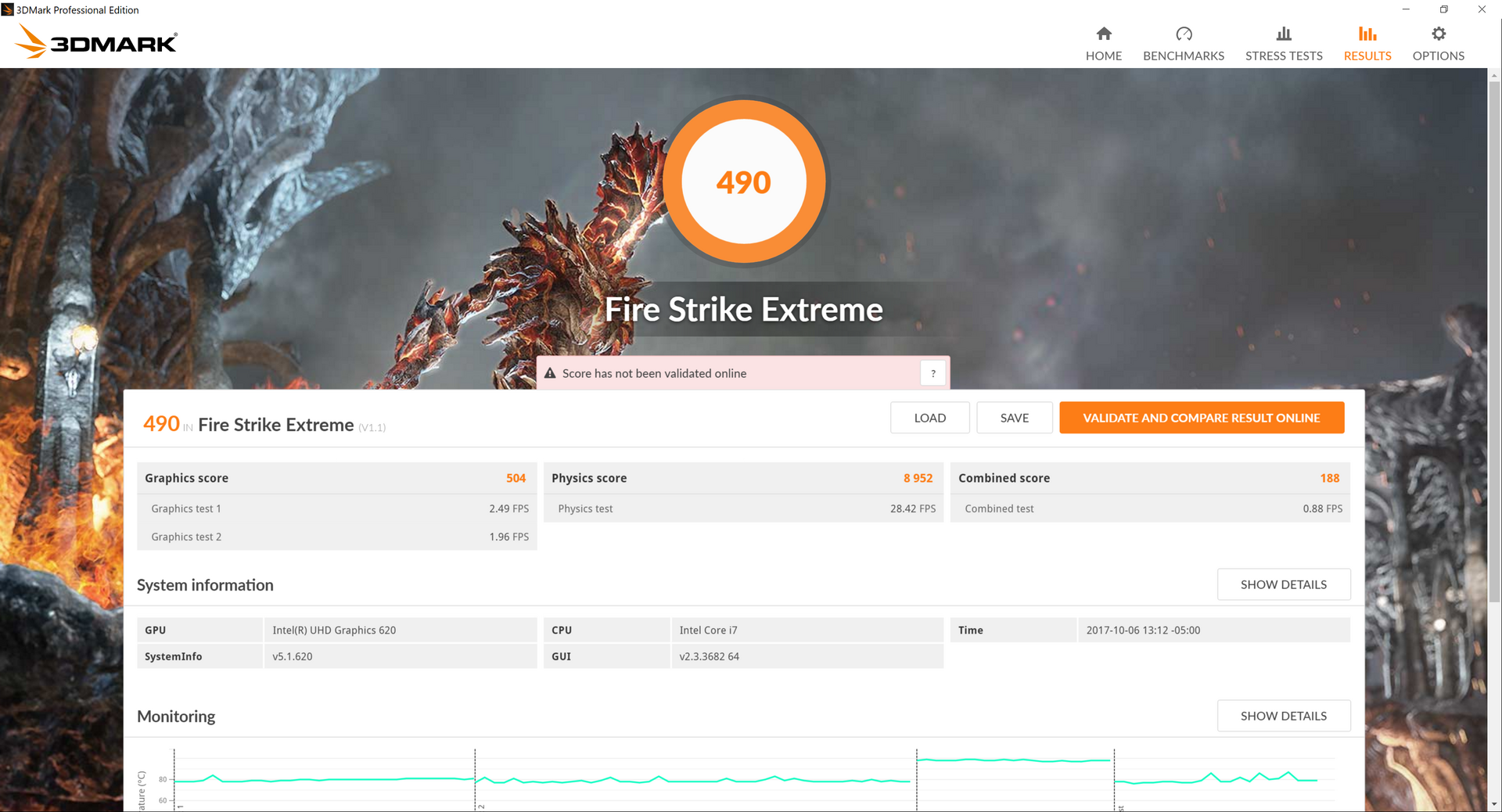
Task: Open the Benchmarks gauge icon
Action: tap(1183, 34)
